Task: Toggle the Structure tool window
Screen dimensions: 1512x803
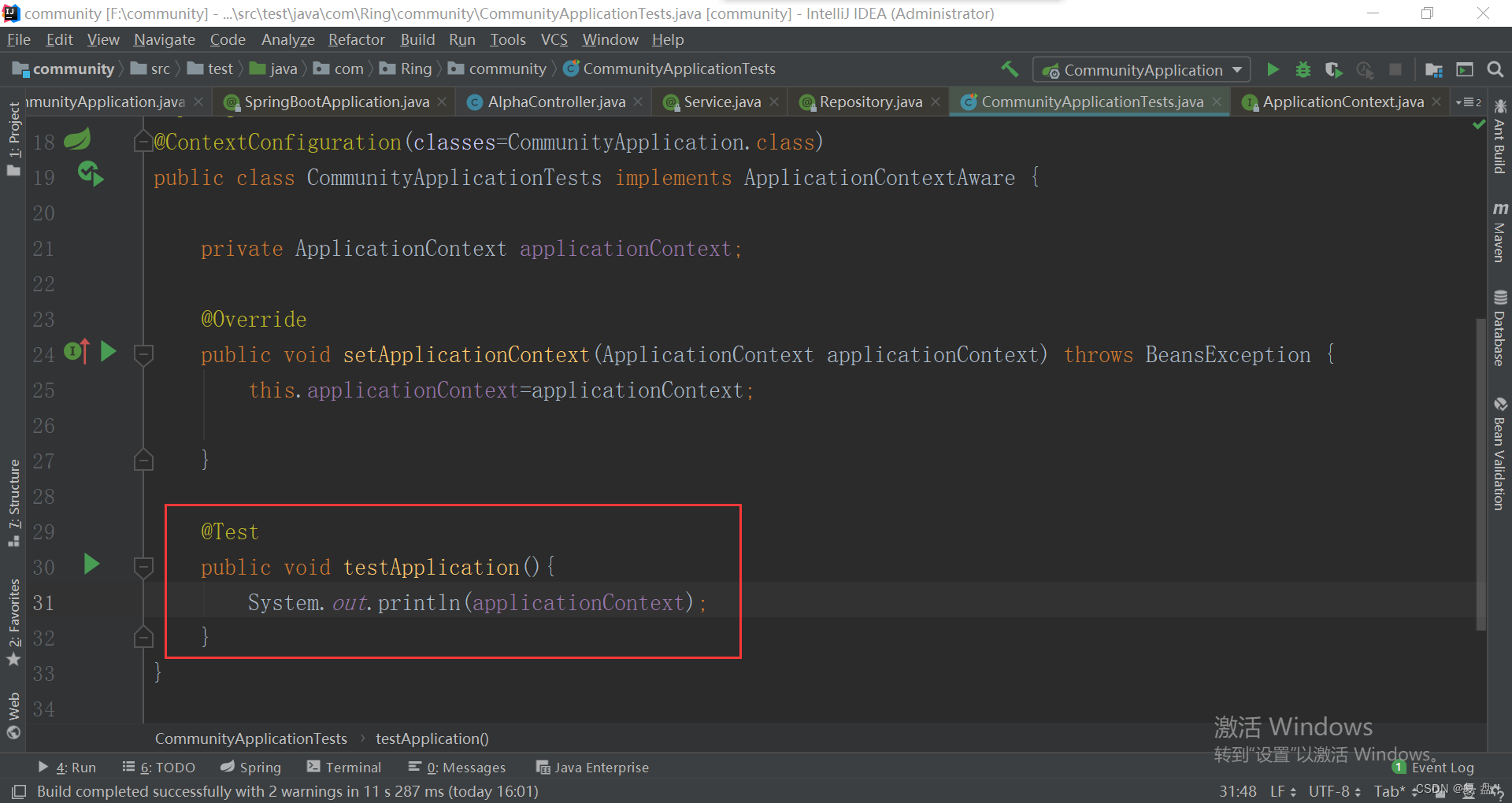Action: tap(13, 502)
